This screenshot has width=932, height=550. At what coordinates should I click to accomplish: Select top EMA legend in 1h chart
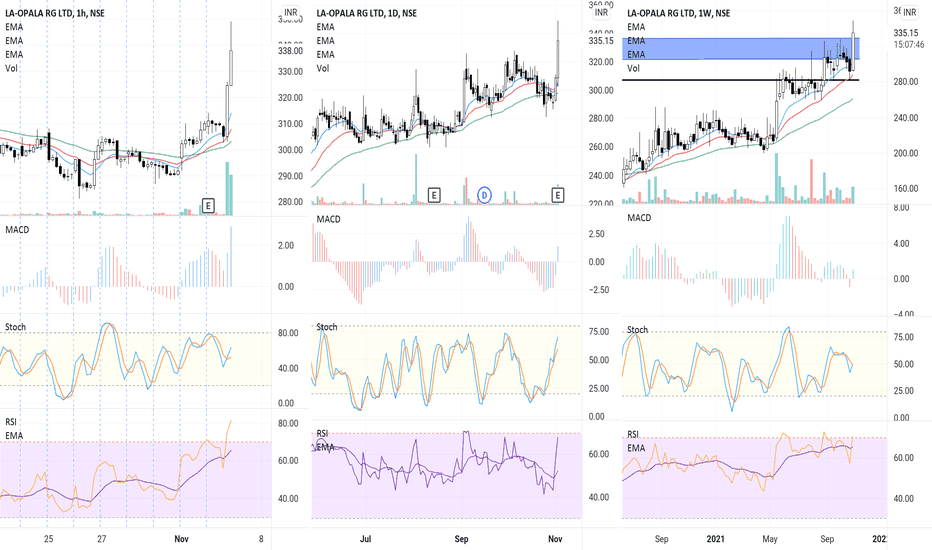pyautogui.click(x=14, y=27)
